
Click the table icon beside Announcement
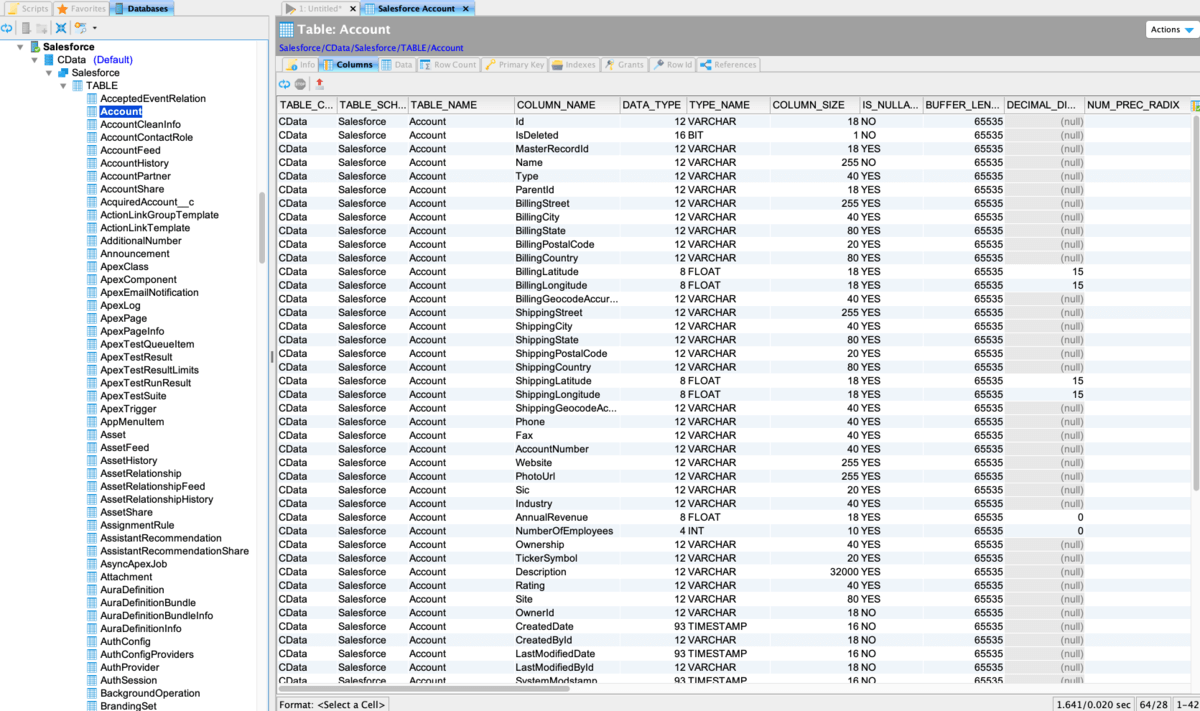point(92,254)
